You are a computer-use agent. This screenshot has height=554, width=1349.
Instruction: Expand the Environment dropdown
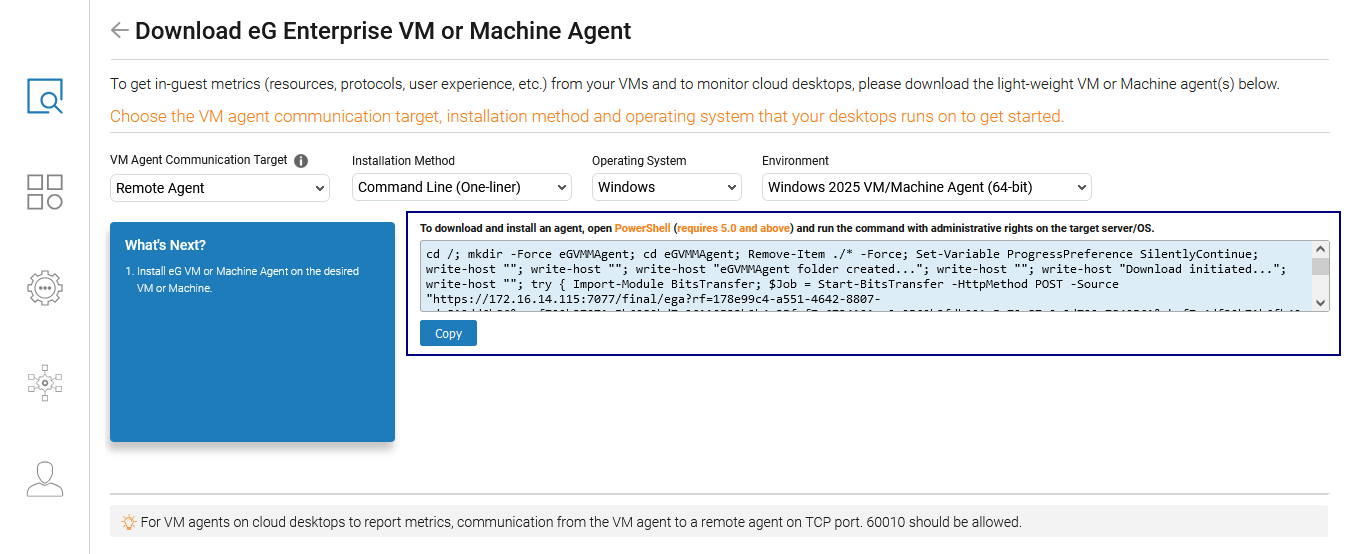[927, 187]
